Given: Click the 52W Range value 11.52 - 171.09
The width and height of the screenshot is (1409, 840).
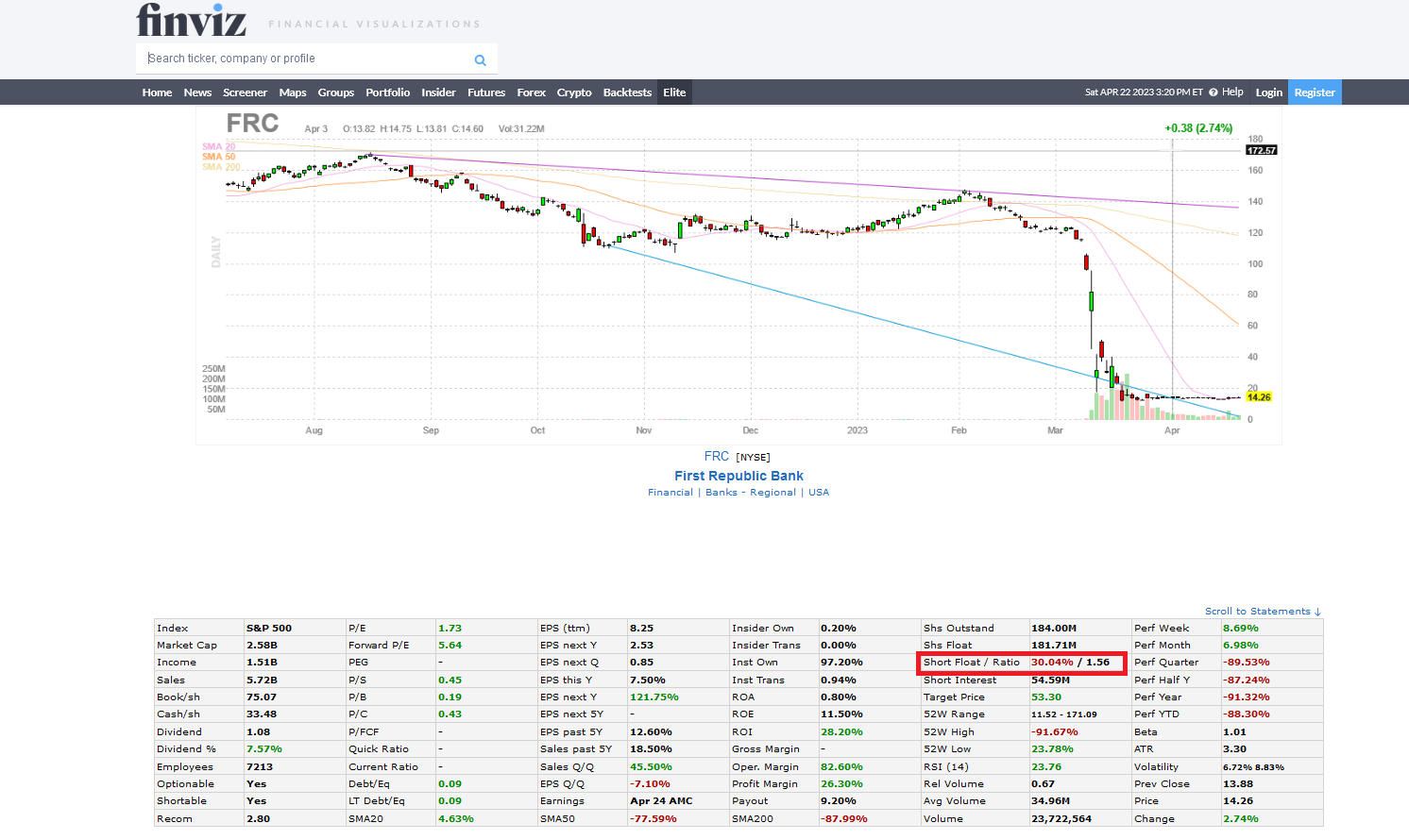Looking at the screenshot, I should pos(1064,714).
